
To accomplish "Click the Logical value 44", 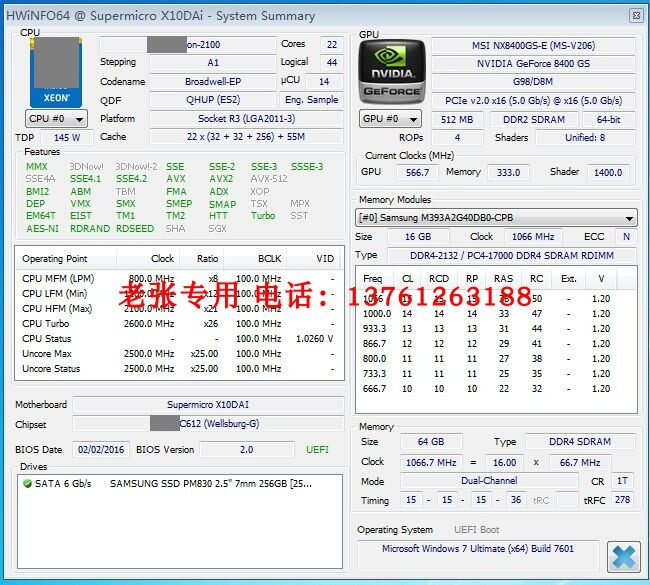I will pyautogui.click(x=332, y=63).
